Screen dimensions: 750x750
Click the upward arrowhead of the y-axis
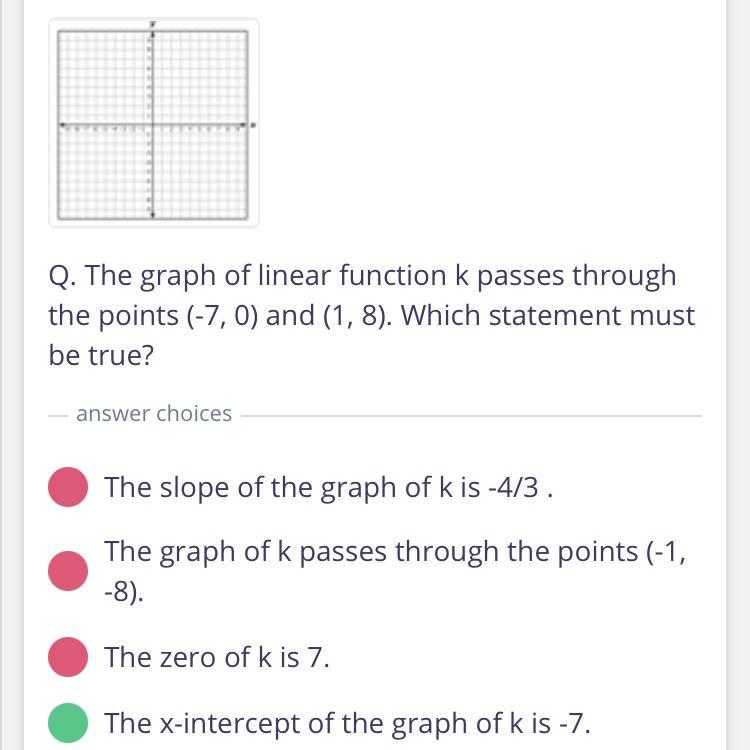click(153, 34)
